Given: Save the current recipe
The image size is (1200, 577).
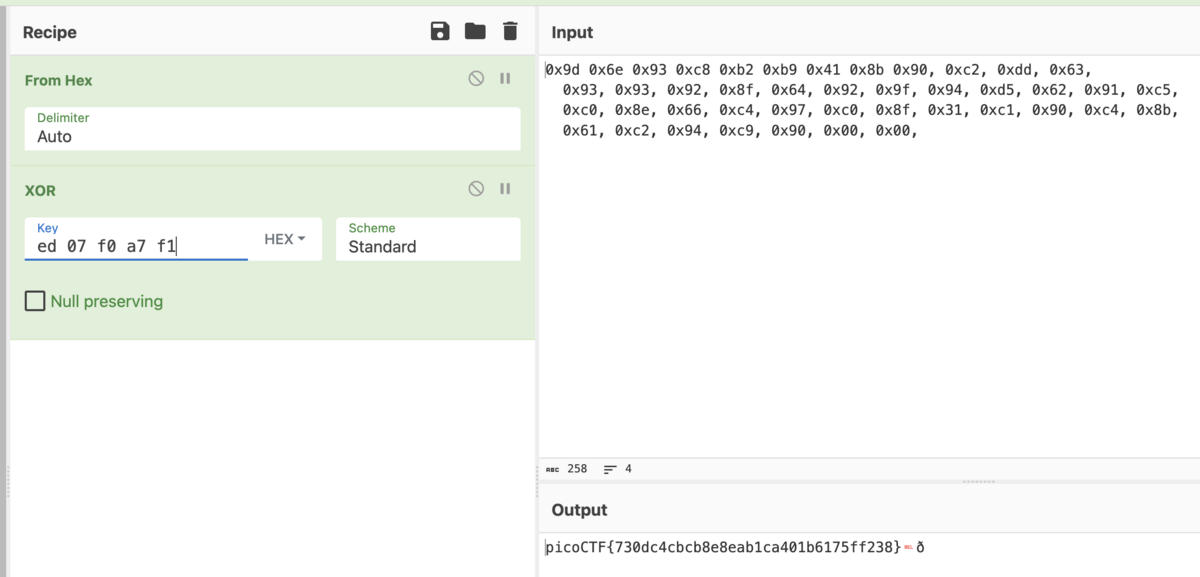Looking at the screenshot, I should click(440, 31).
